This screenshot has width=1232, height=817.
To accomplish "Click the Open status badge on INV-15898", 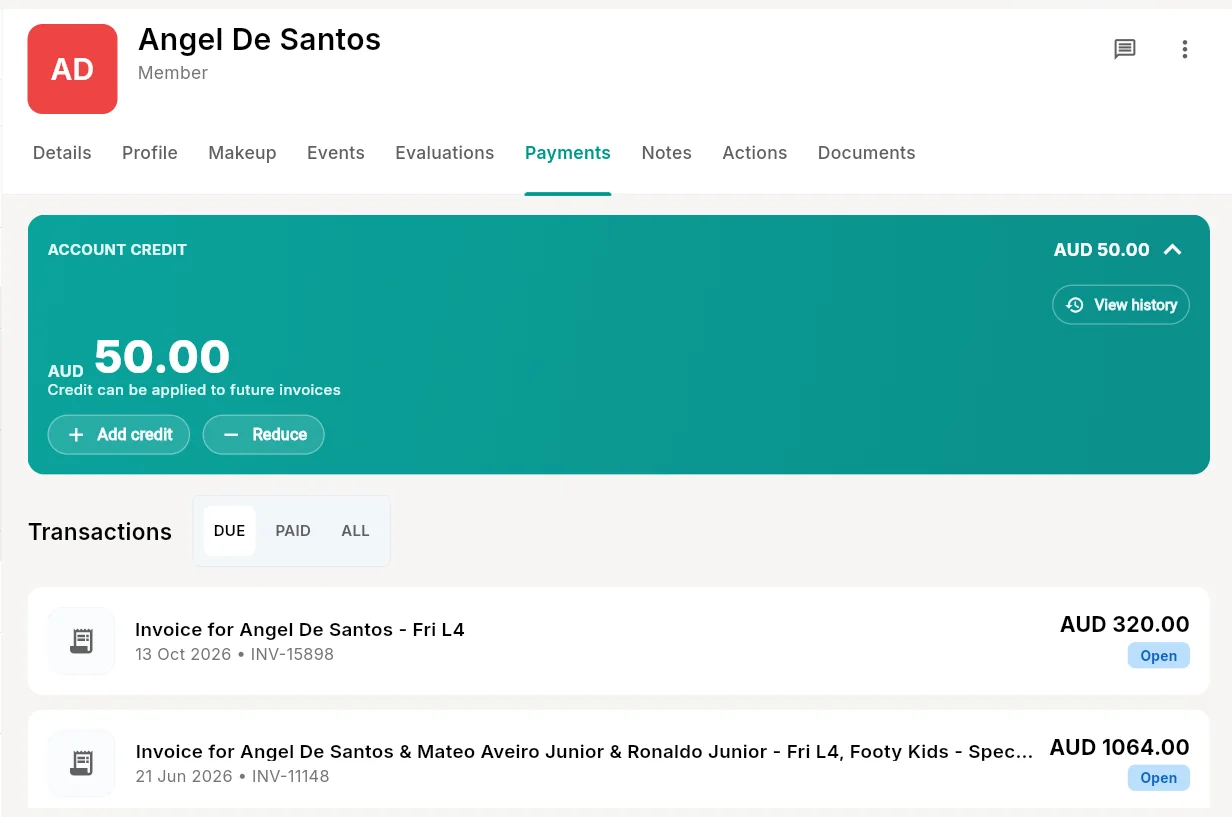I will (1159, 656).
